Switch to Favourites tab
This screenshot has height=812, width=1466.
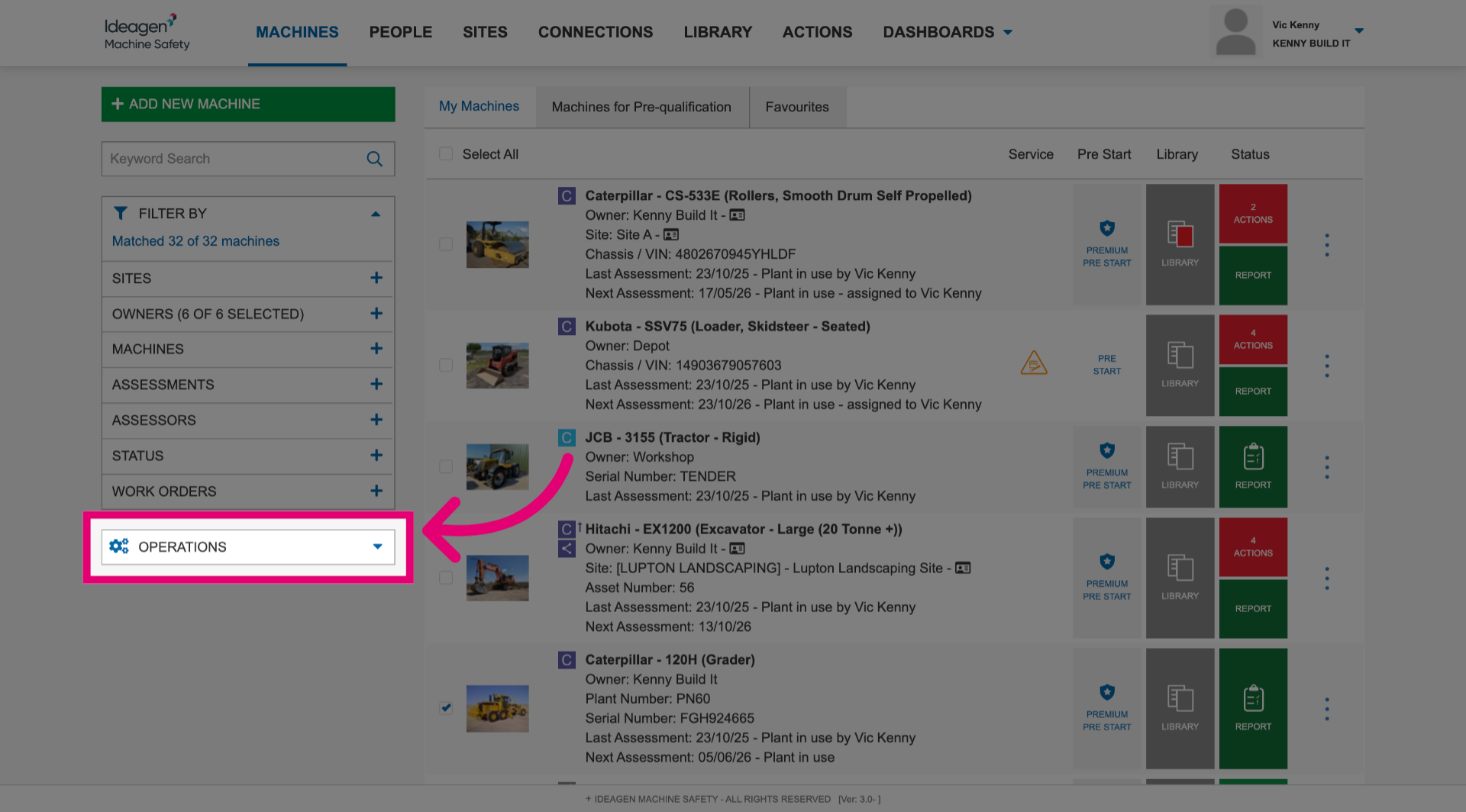[x=797, y=107]
